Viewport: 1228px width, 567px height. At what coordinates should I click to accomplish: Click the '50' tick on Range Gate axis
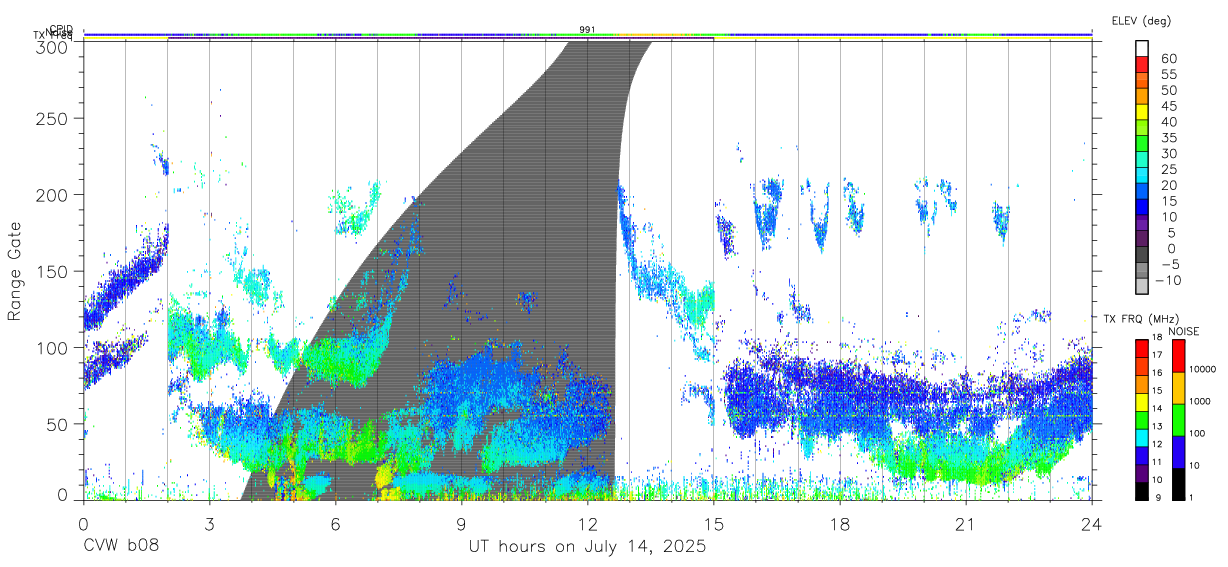tap(59, 424)
